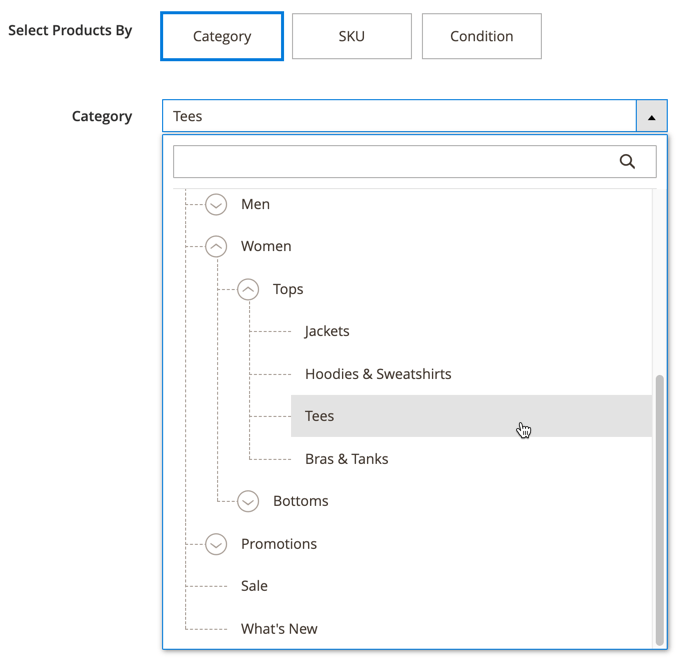682x660 pixels.
Task: Select the Women category label
Action: pos(266,247)
